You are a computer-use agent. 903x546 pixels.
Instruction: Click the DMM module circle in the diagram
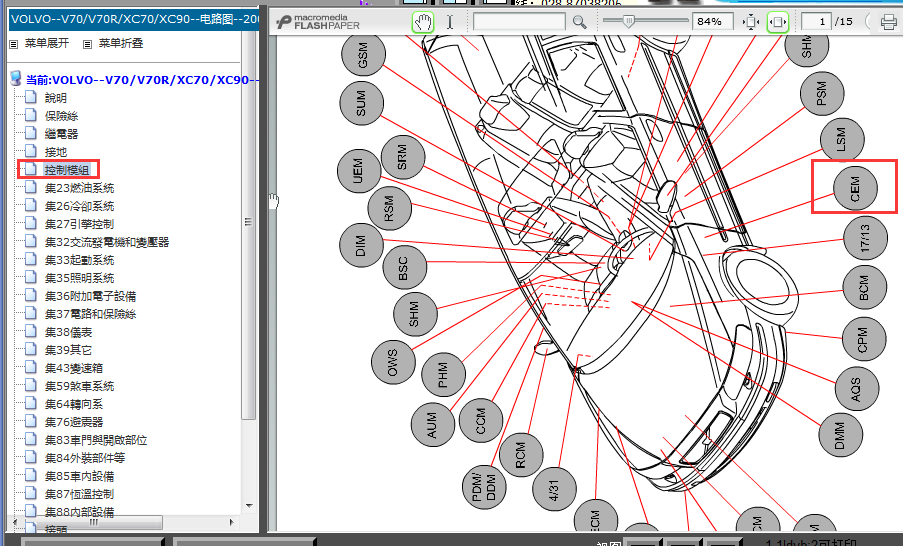[x=841, y=435]
